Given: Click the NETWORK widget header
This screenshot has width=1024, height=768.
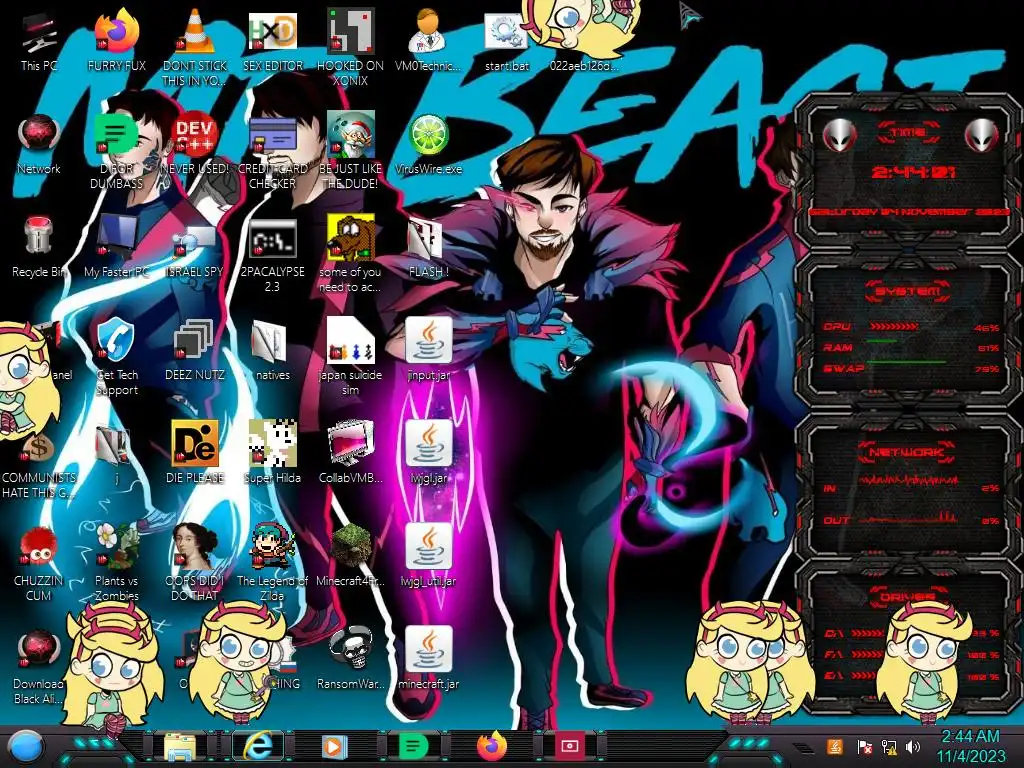Looking at the screenshot, I should tap(906, 451).
